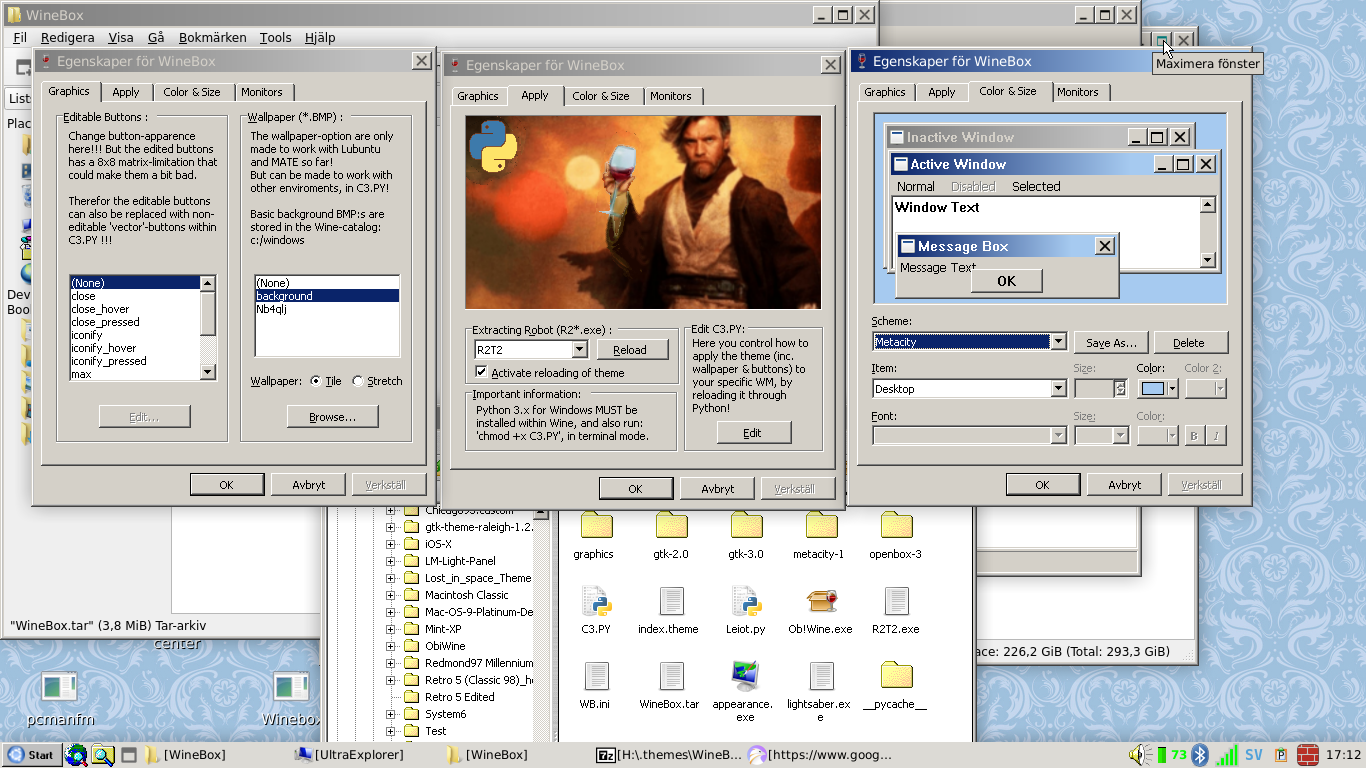Click the Reload button
Image resolution: width=1366 pixels, height=768 pixels.
coord(630,350)
